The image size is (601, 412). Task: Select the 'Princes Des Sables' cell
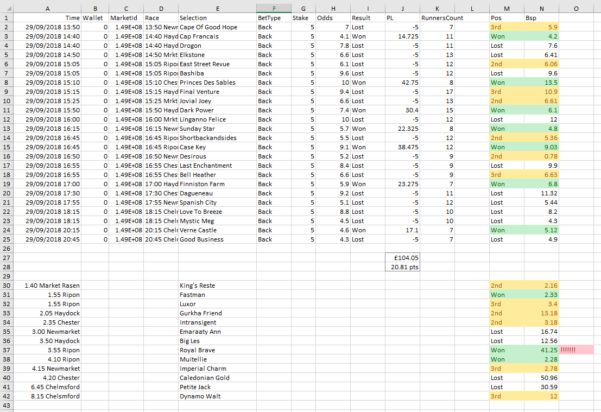click(217, 82)
